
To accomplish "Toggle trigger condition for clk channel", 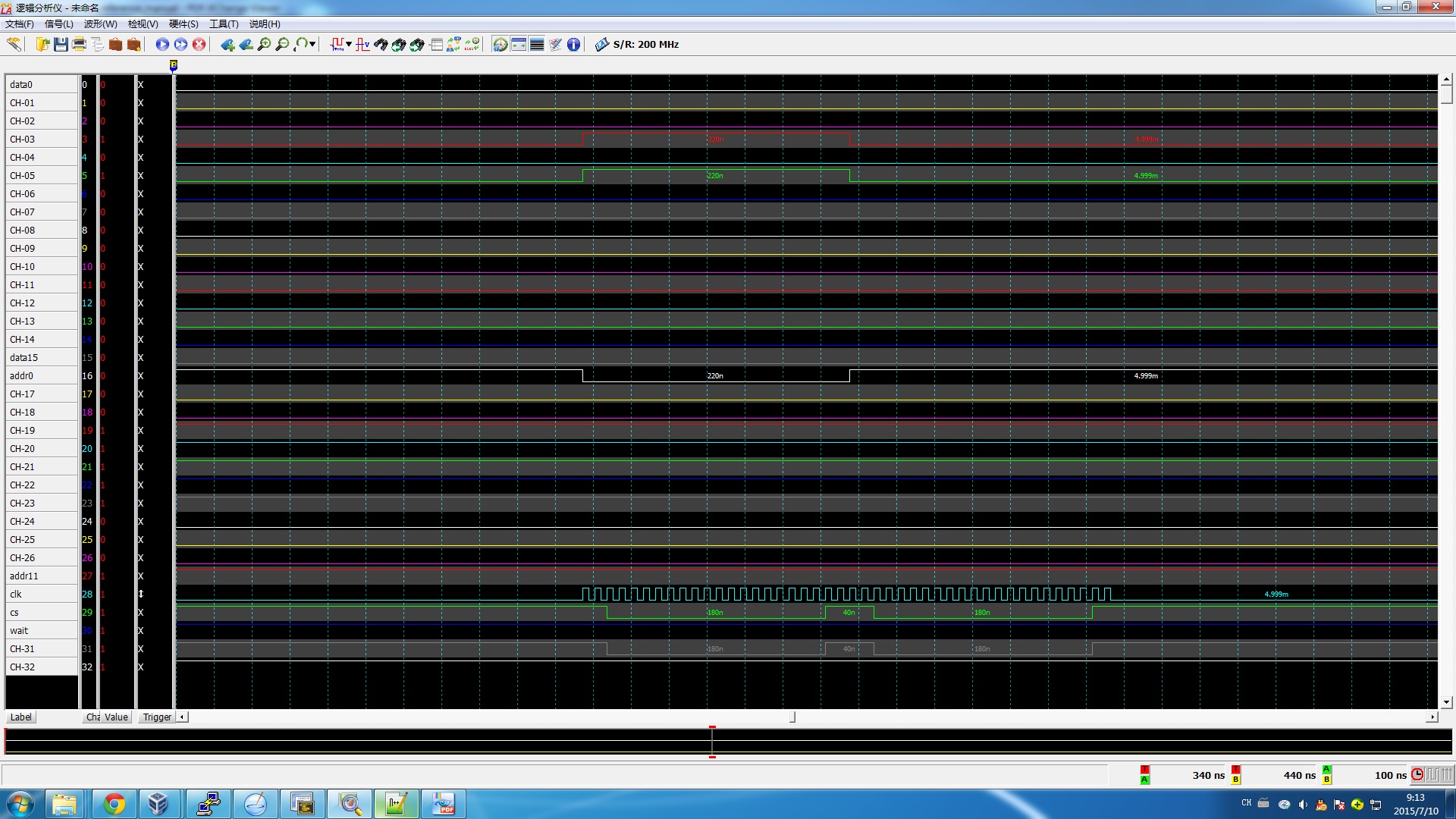I will pyautogui.click(x=141, y=594).
